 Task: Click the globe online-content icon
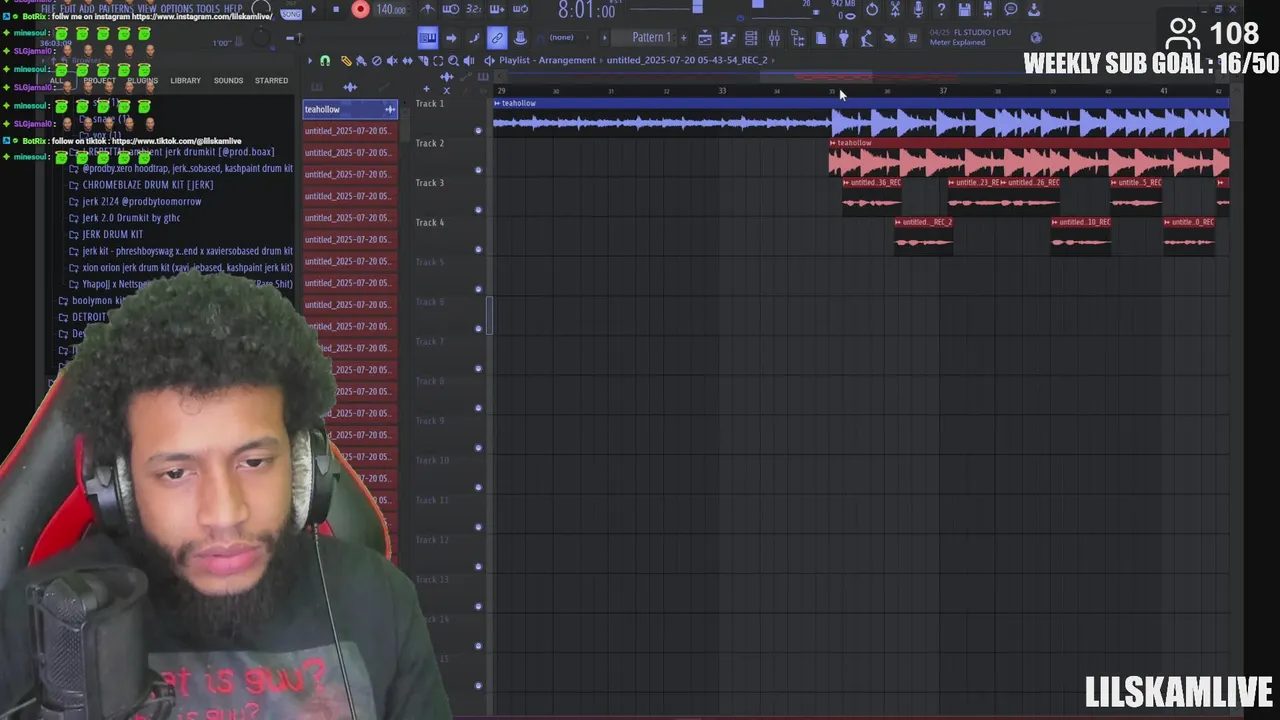tap(1036, 38)
